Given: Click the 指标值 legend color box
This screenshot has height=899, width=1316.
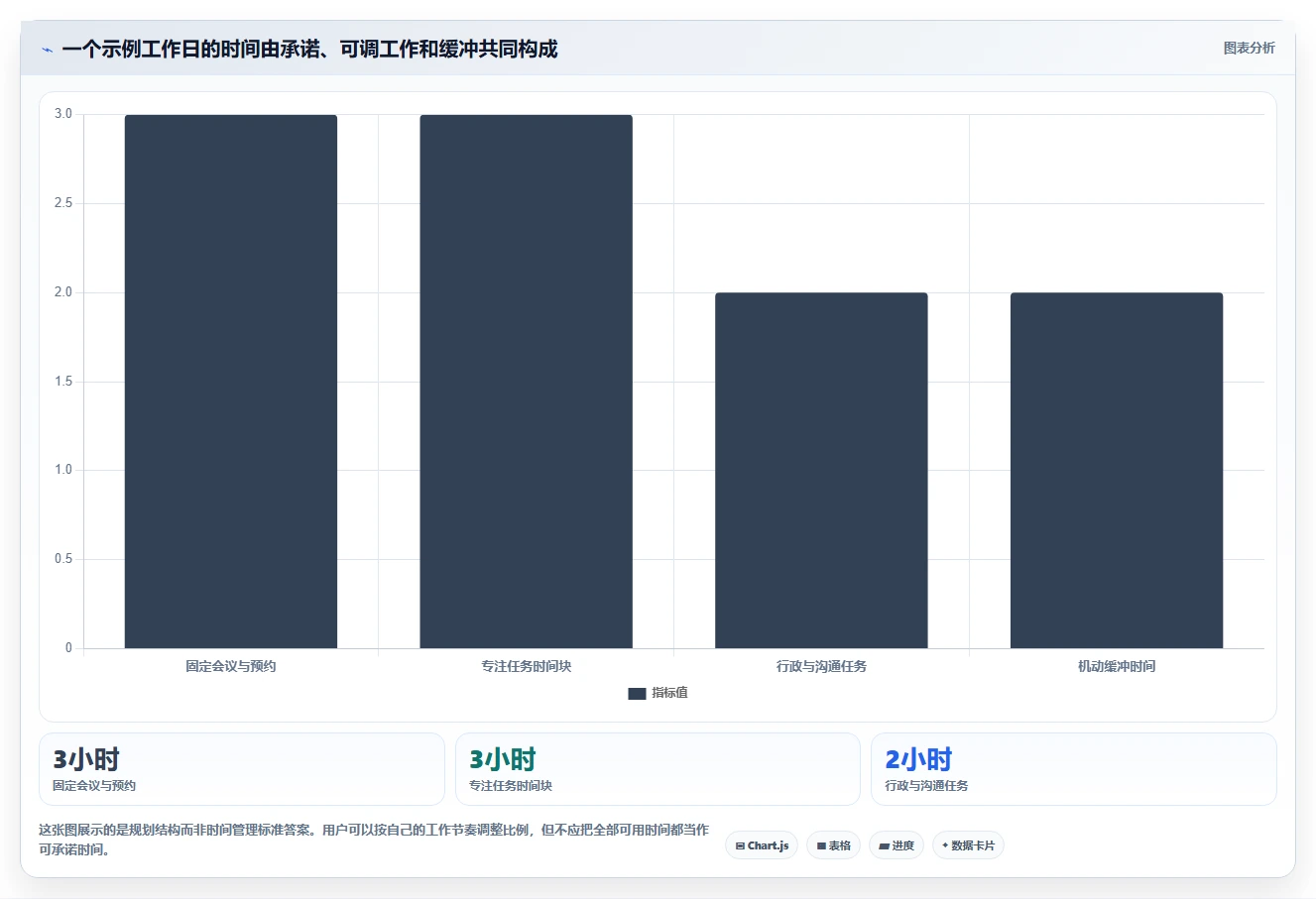Looking at the screenshot, I should point(637,694).
